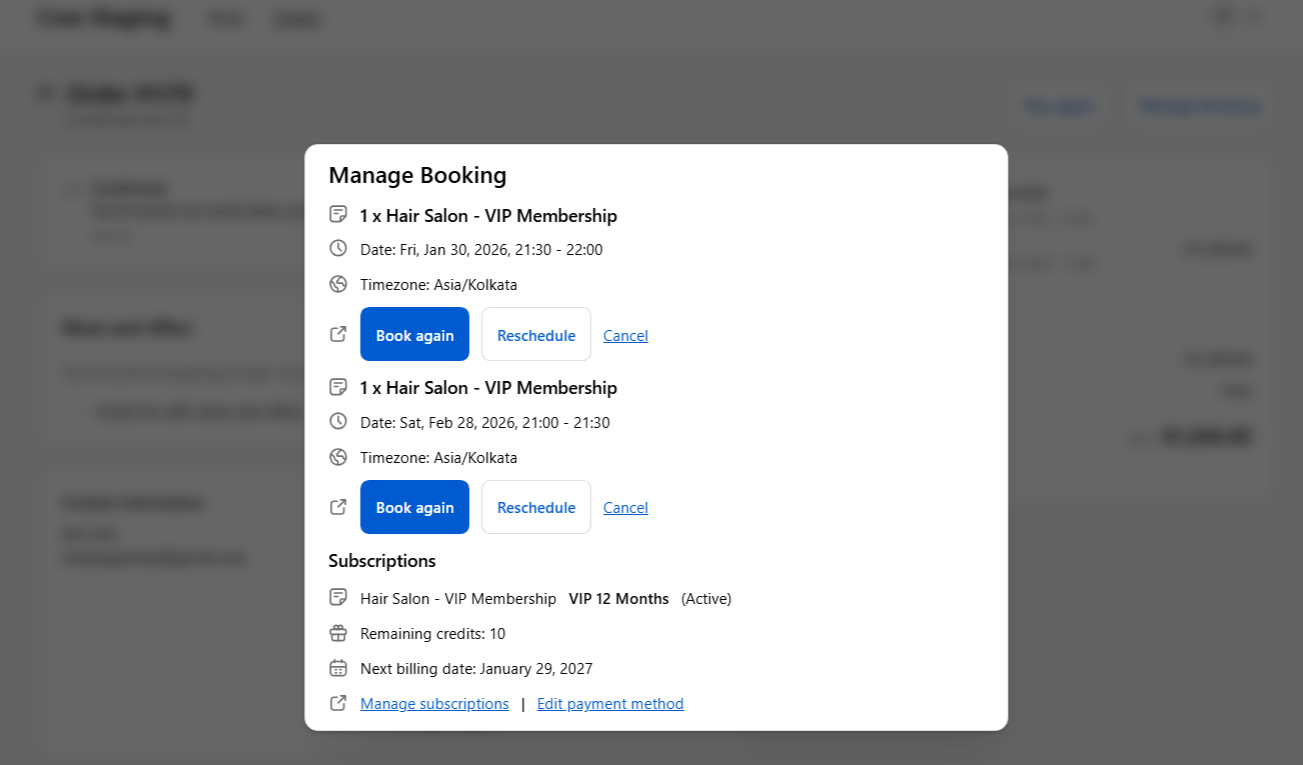The height and width of the screenshot is (765, 1303).
Task: Open the Manage subscriptions link
Action: click(434, 704)
